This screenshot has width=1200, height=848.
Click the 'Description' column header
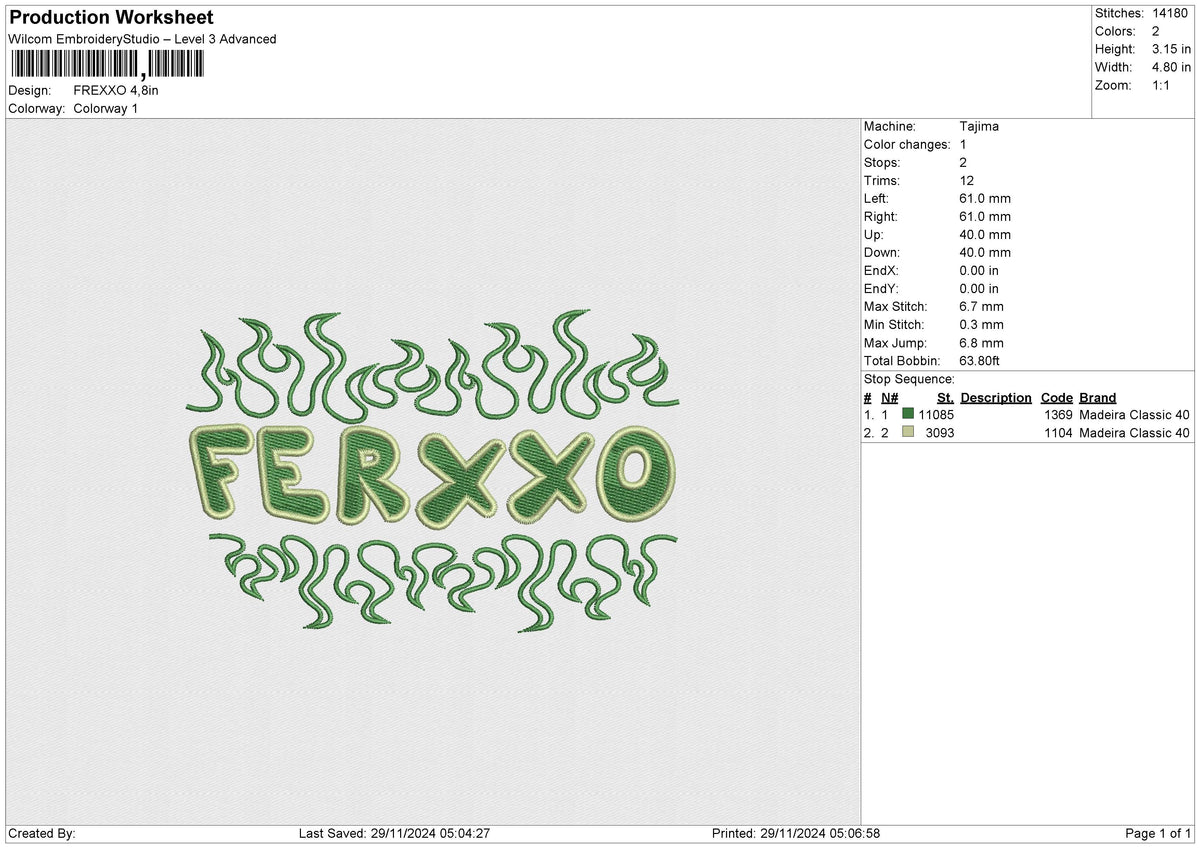tap(996, 397)
